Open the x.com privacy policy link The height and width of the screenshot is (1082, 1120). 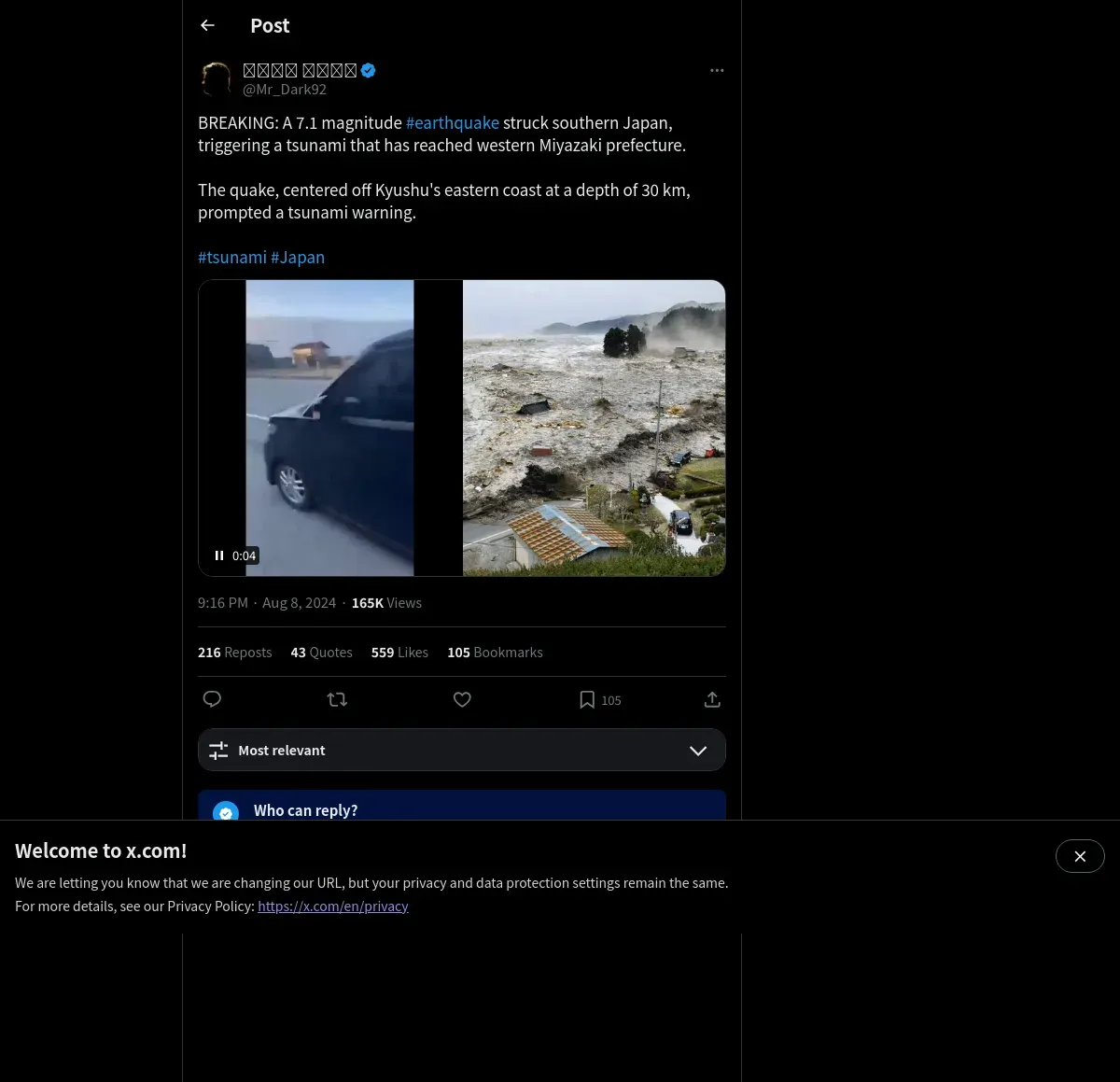(x=333, y=906)
